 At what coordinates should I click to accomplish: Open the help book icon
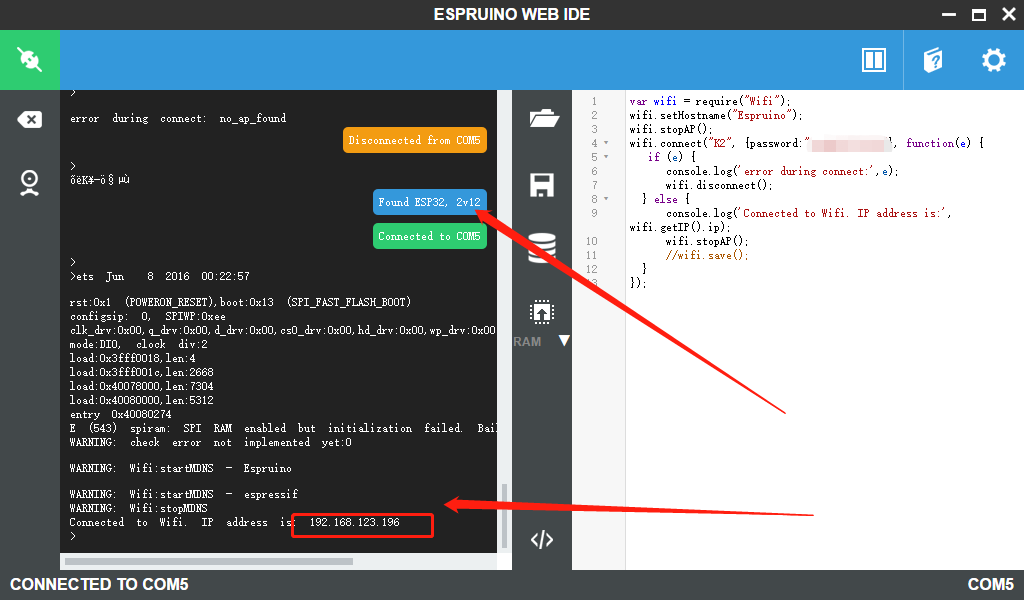933,60
